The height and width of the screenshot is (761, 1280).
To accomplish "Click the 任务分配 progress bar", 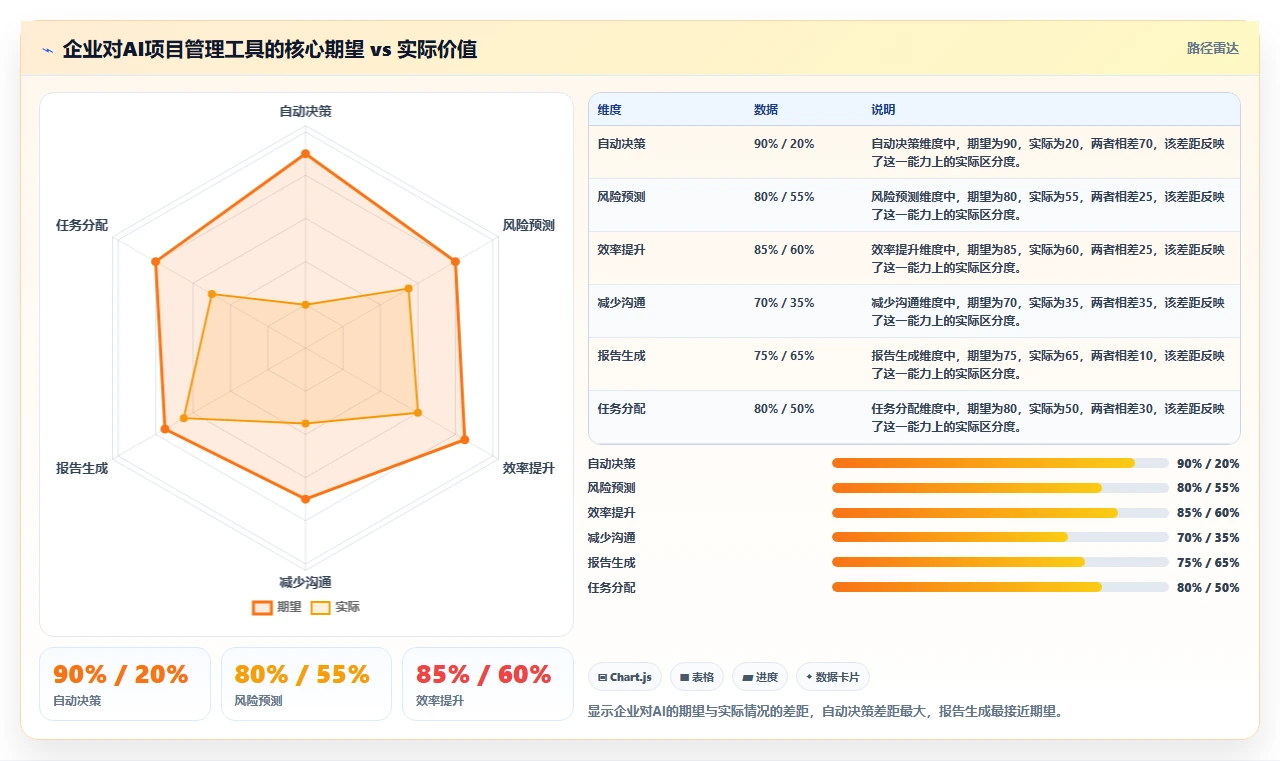I will click(1000, 587).
